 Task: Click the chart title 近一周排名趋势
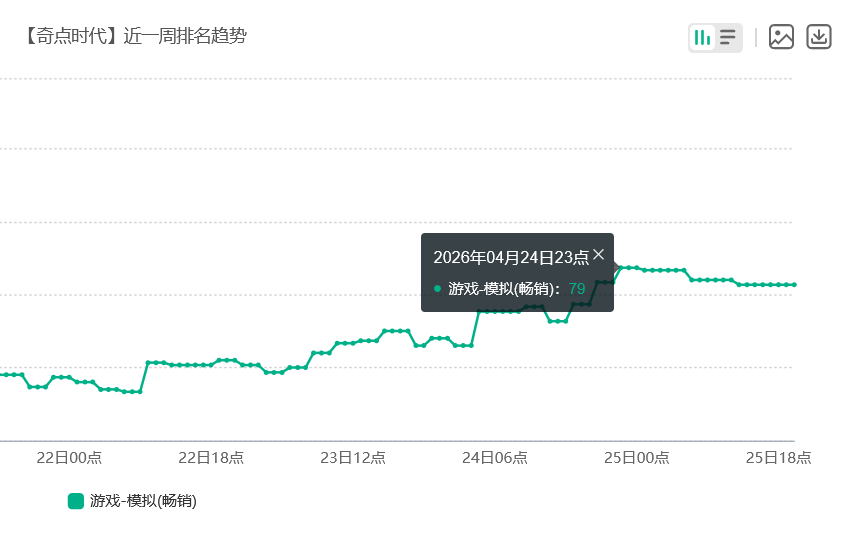185,36
